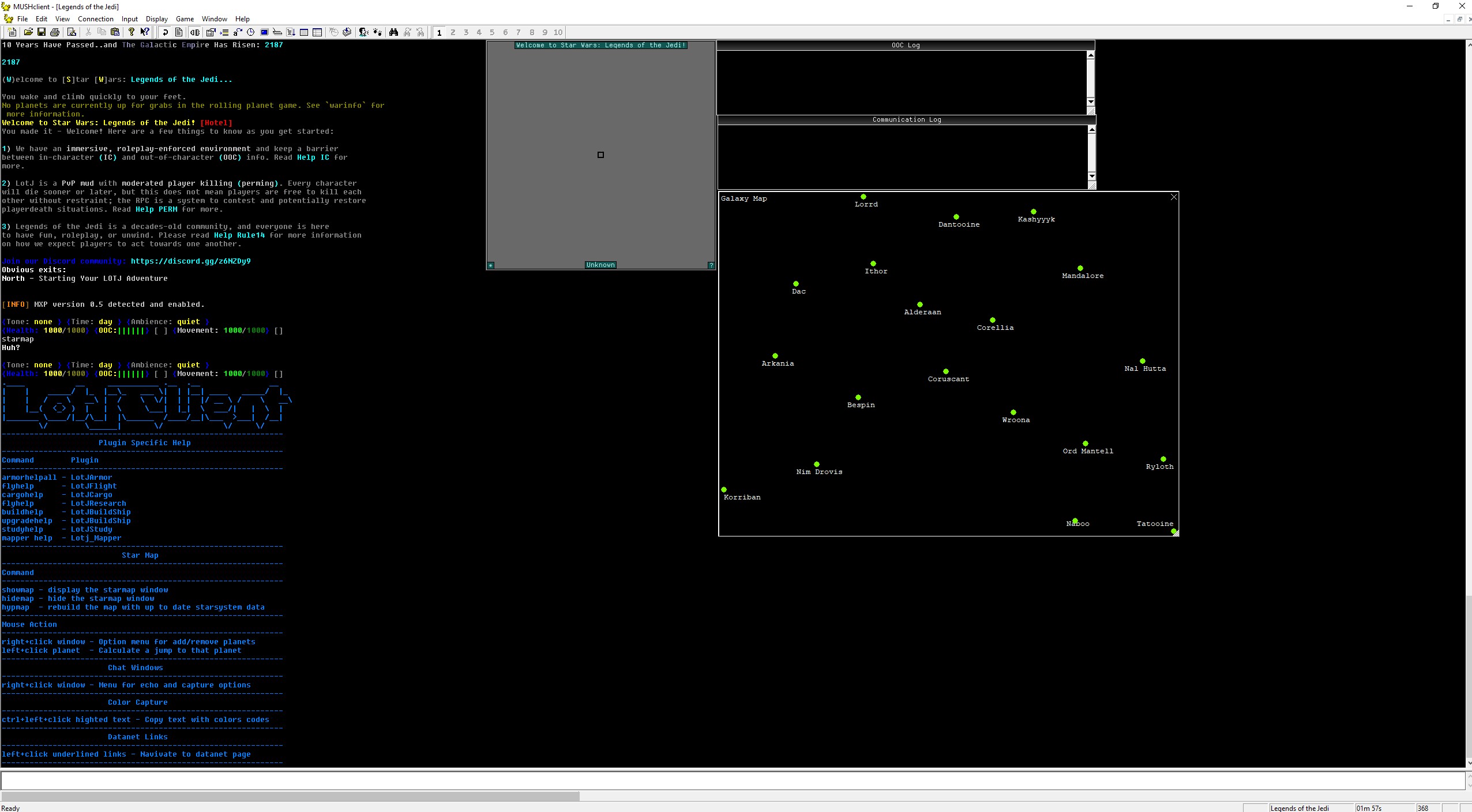
Task: Click the binoculars Find icon
Action: pyautogui.click(x=394, y=32)
